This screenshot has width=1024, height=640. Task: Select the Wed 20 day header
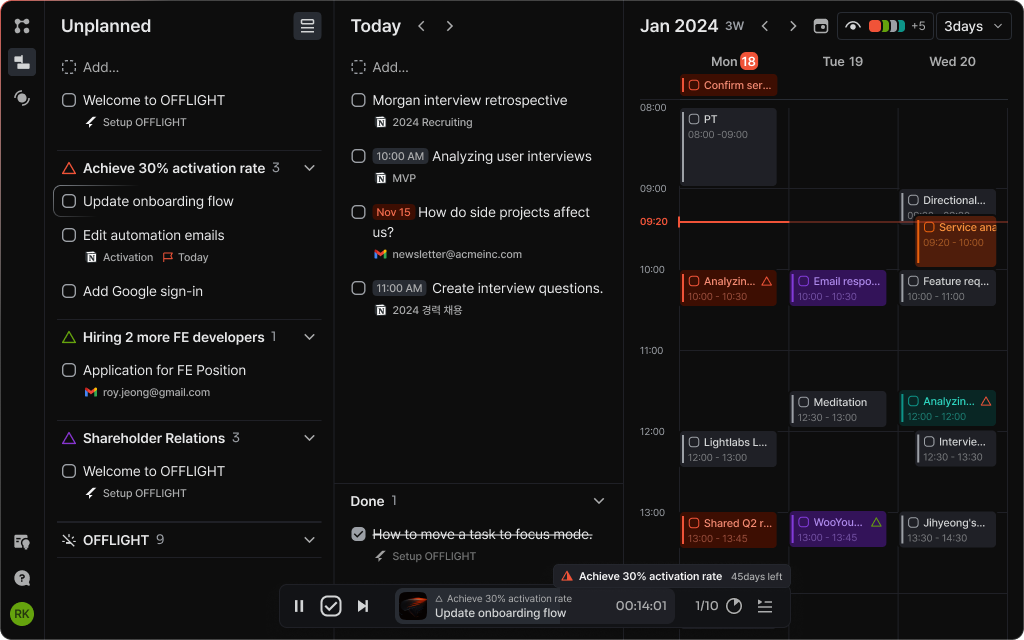click(952, 61)
